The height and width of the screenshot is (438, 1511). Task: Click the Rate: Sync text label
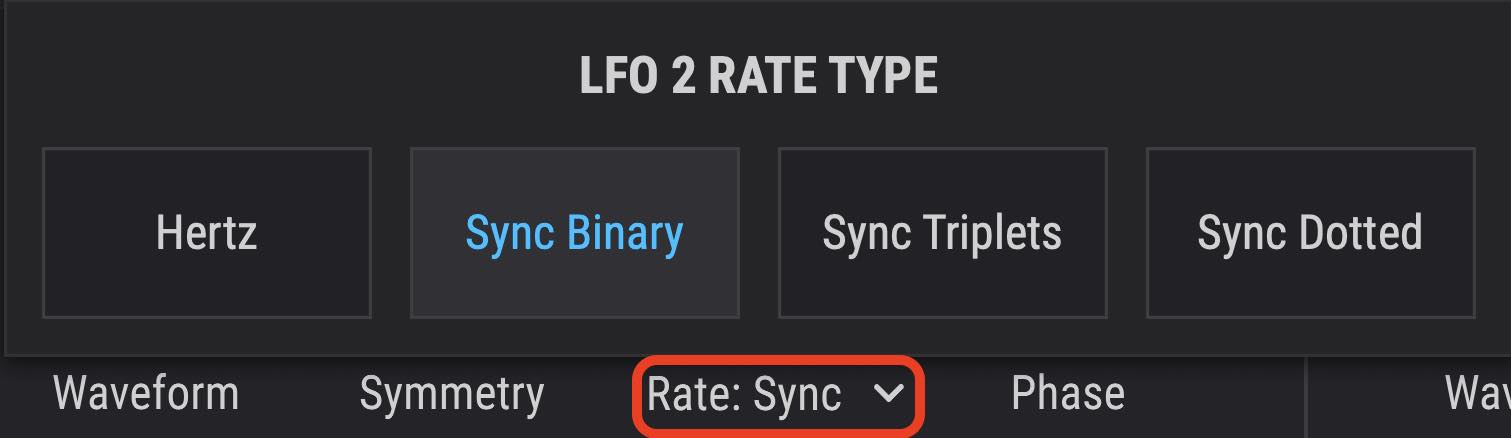click(744, 394)
